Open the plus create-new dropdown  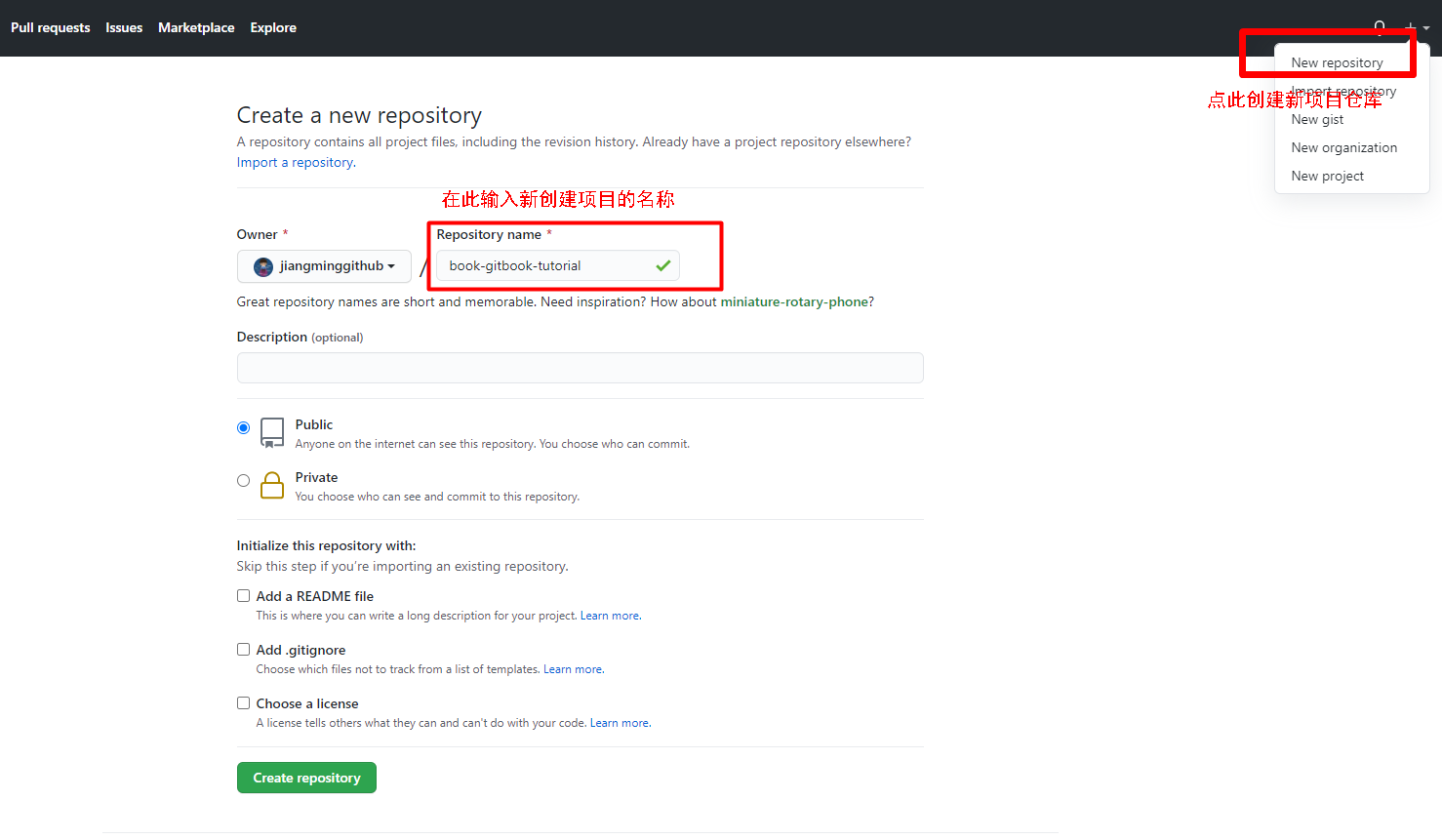[x=1417, y=27]
